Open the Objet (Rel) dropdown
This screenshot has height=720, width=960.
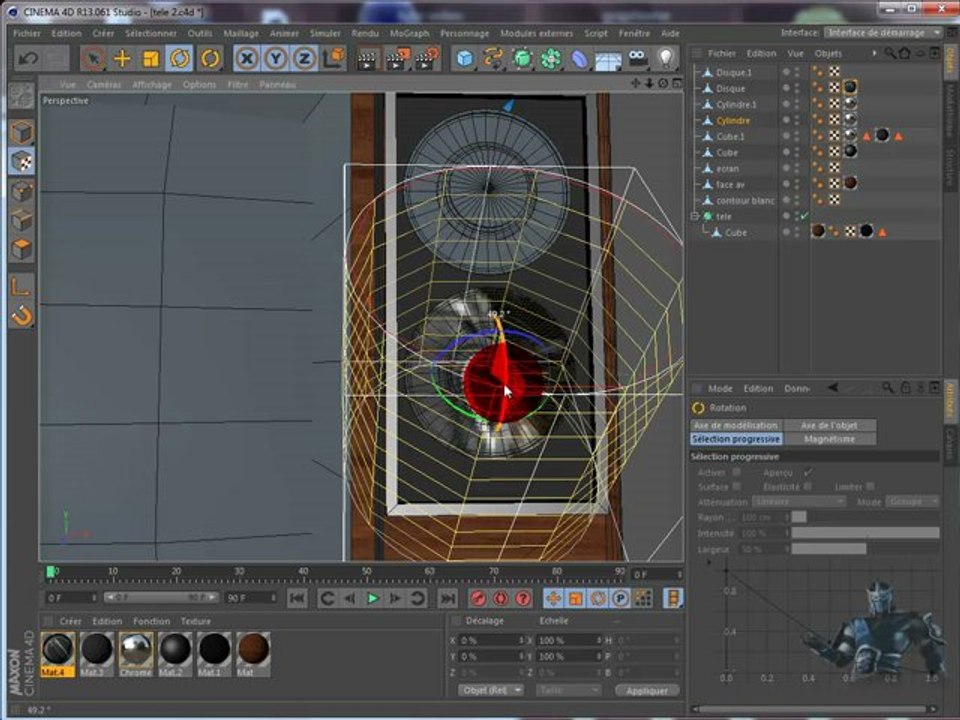pos(490,690)
